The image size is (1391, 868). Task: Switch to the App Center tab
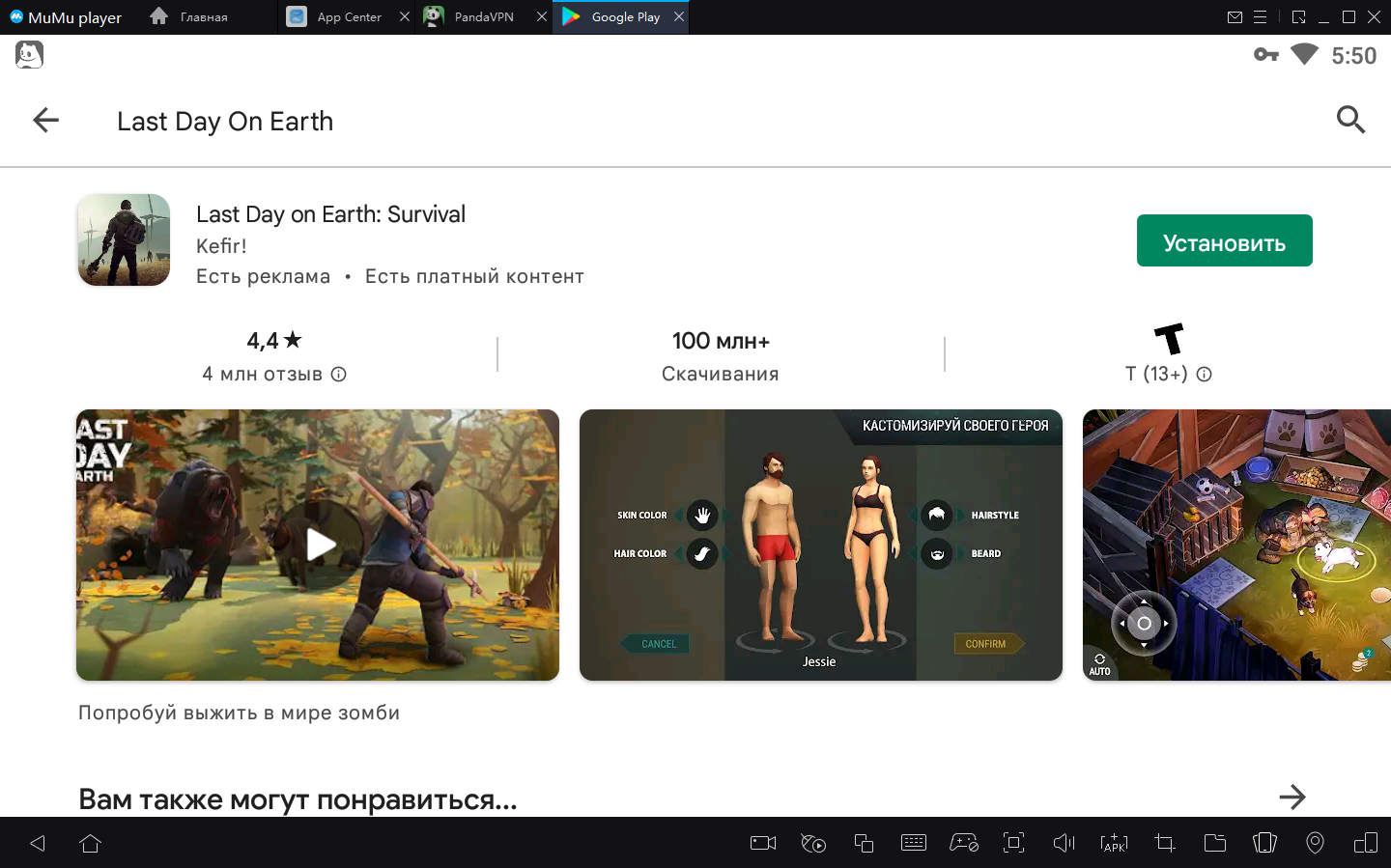coord(348,17)
